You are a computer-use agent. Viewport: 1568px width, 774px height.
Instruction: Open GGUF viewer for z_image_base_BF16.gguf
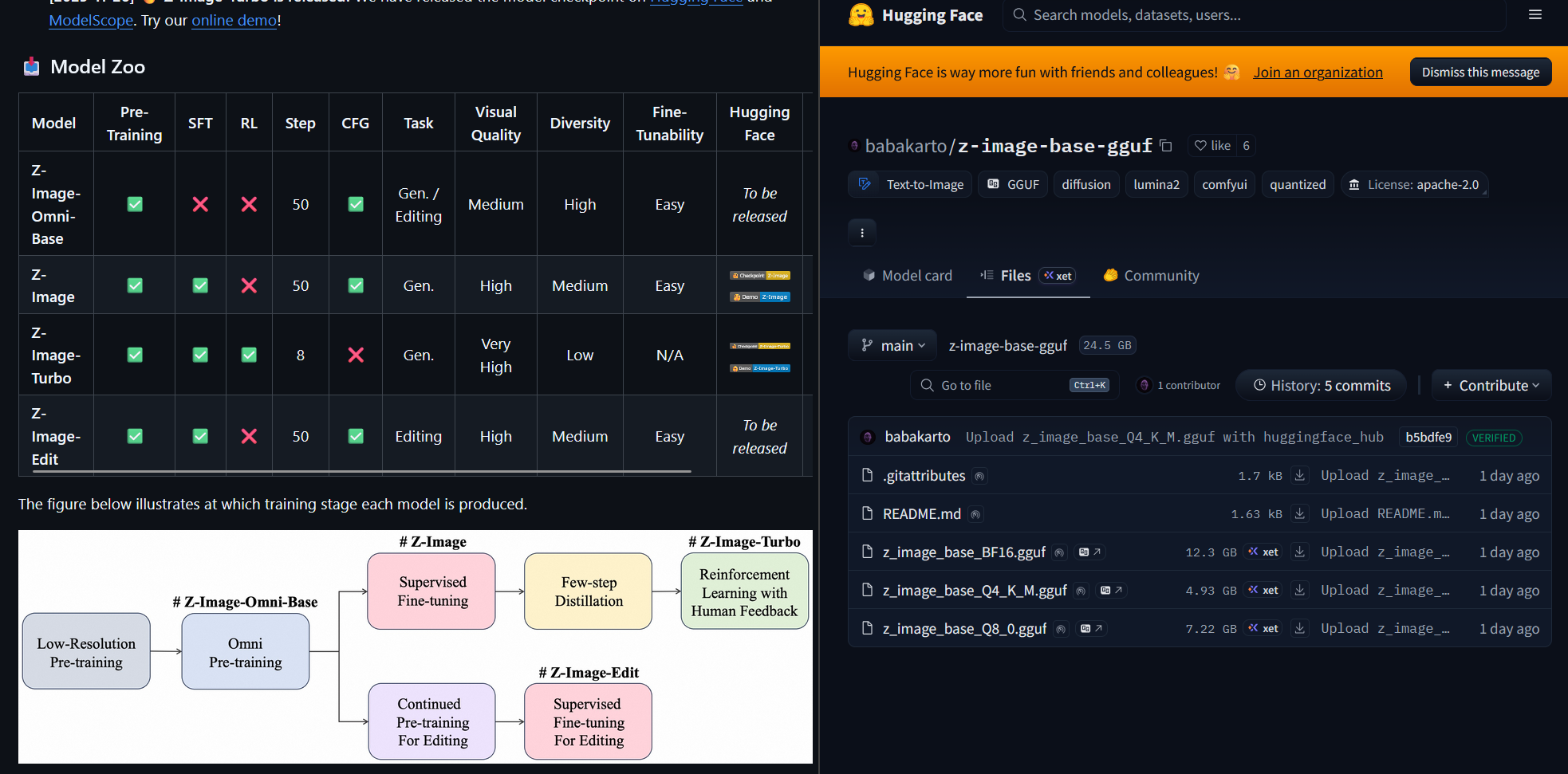point(1089,552)
